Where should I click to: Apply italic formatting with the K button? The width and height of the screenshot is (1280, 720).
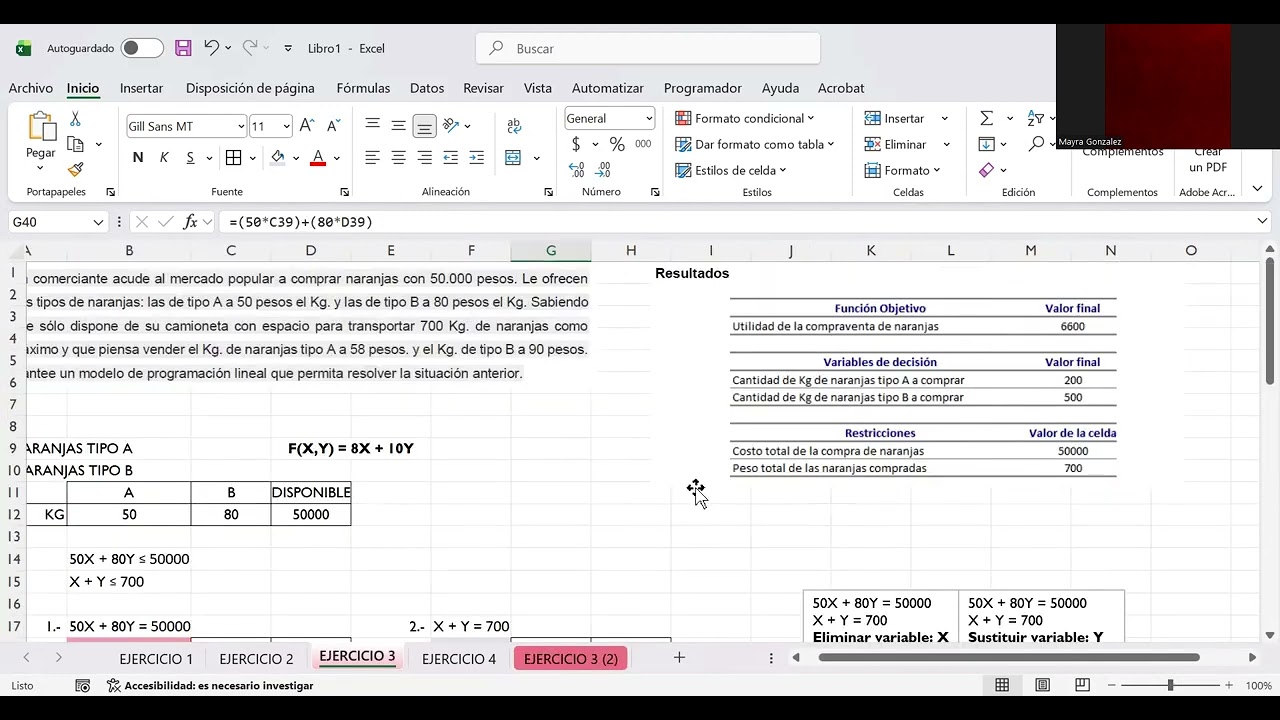point(164,158)
